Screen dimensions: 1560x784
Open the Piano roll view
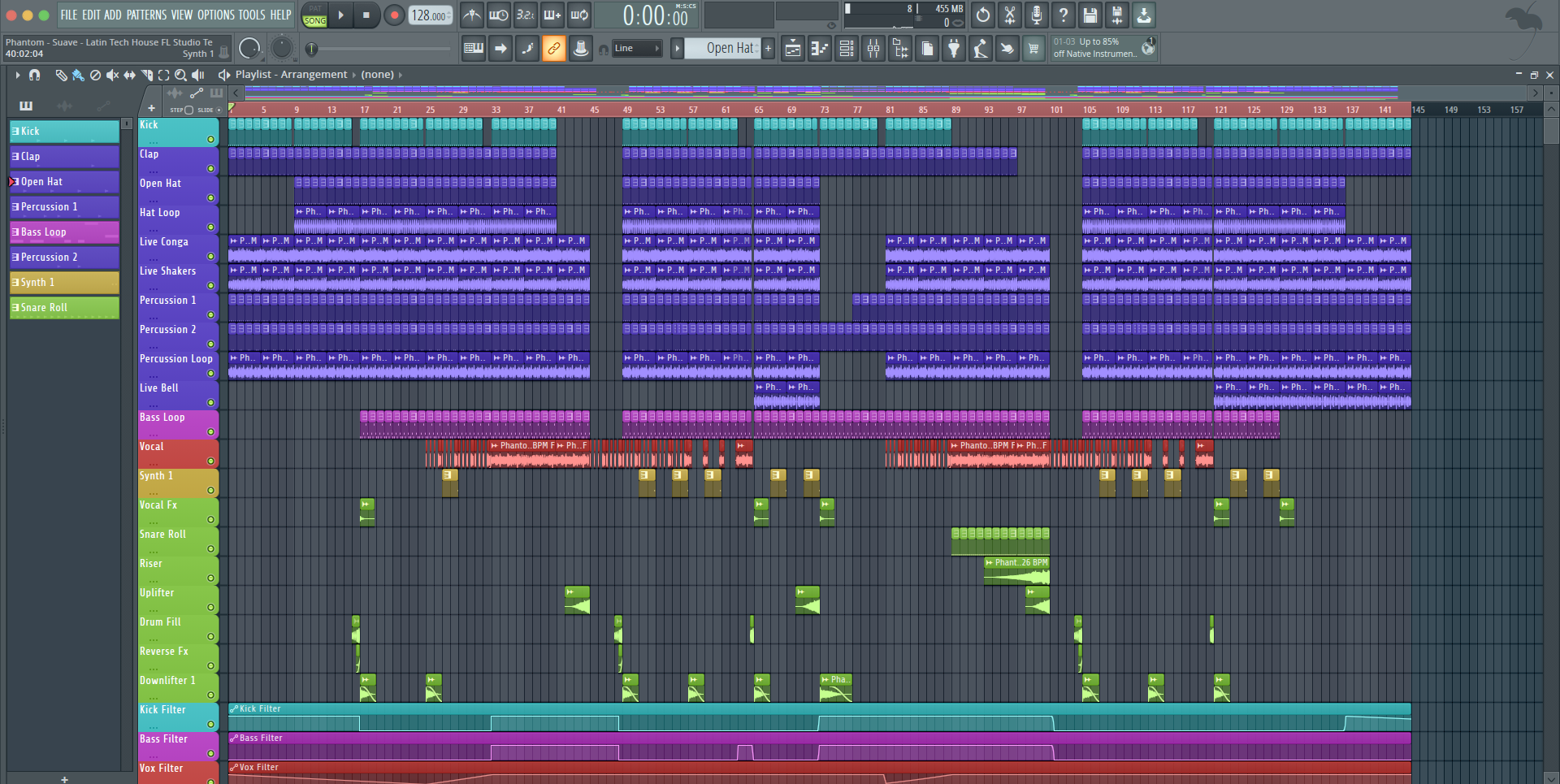[x=820, y=49]
